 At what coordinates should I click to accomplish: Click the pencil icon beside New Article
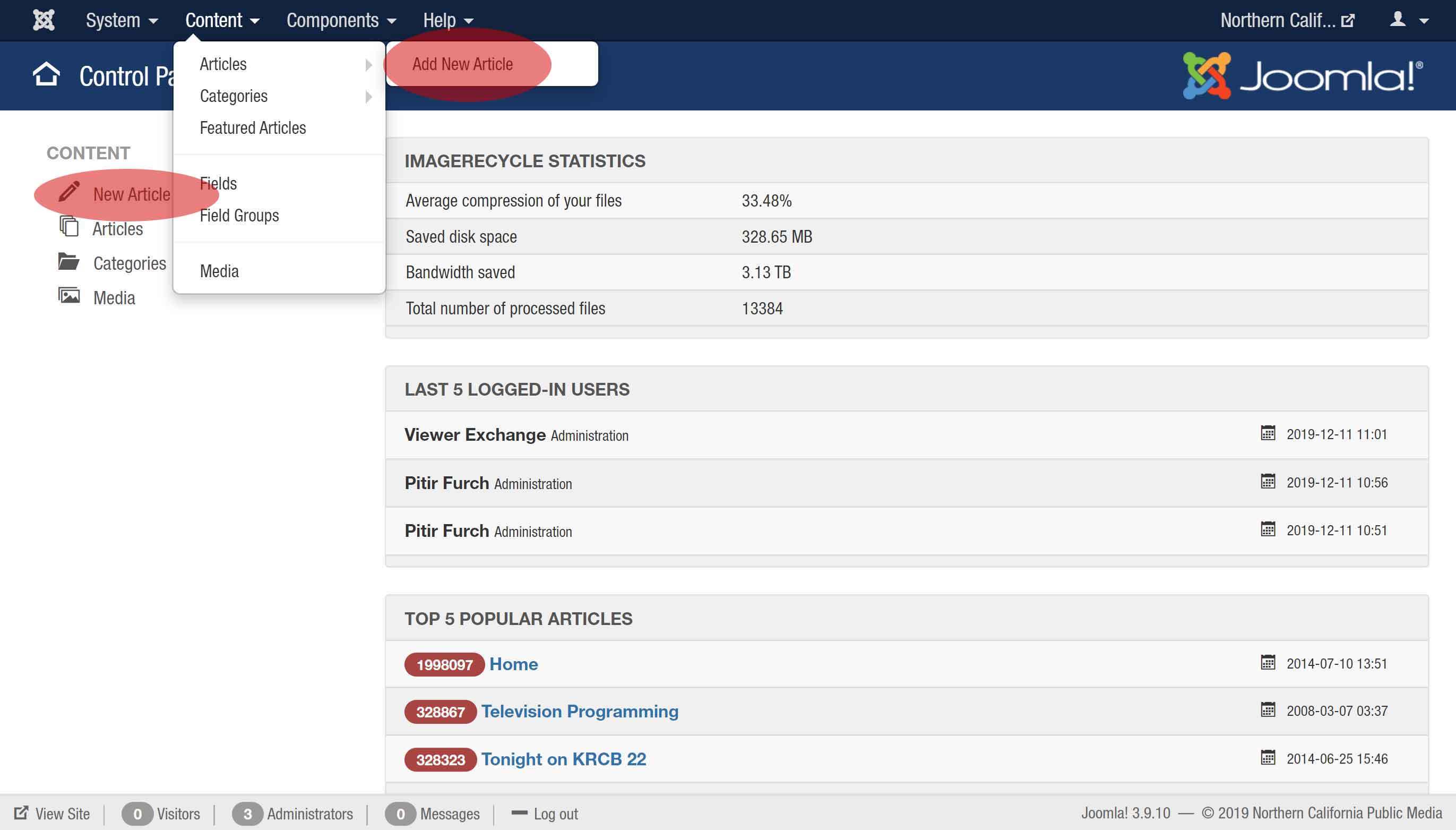69,192
